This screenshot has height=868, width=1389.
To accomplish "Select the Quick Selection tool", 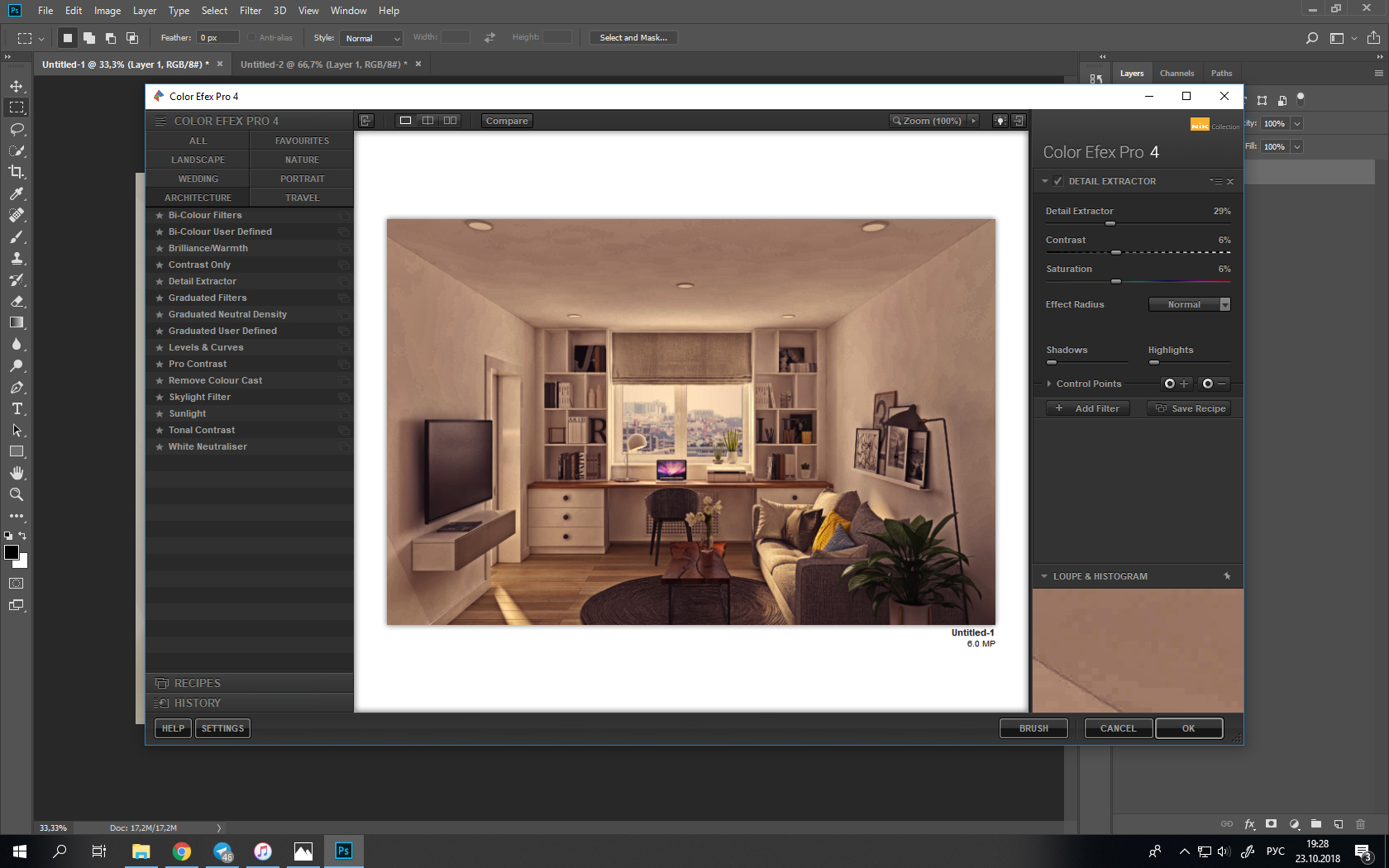I will coord(17,150).
